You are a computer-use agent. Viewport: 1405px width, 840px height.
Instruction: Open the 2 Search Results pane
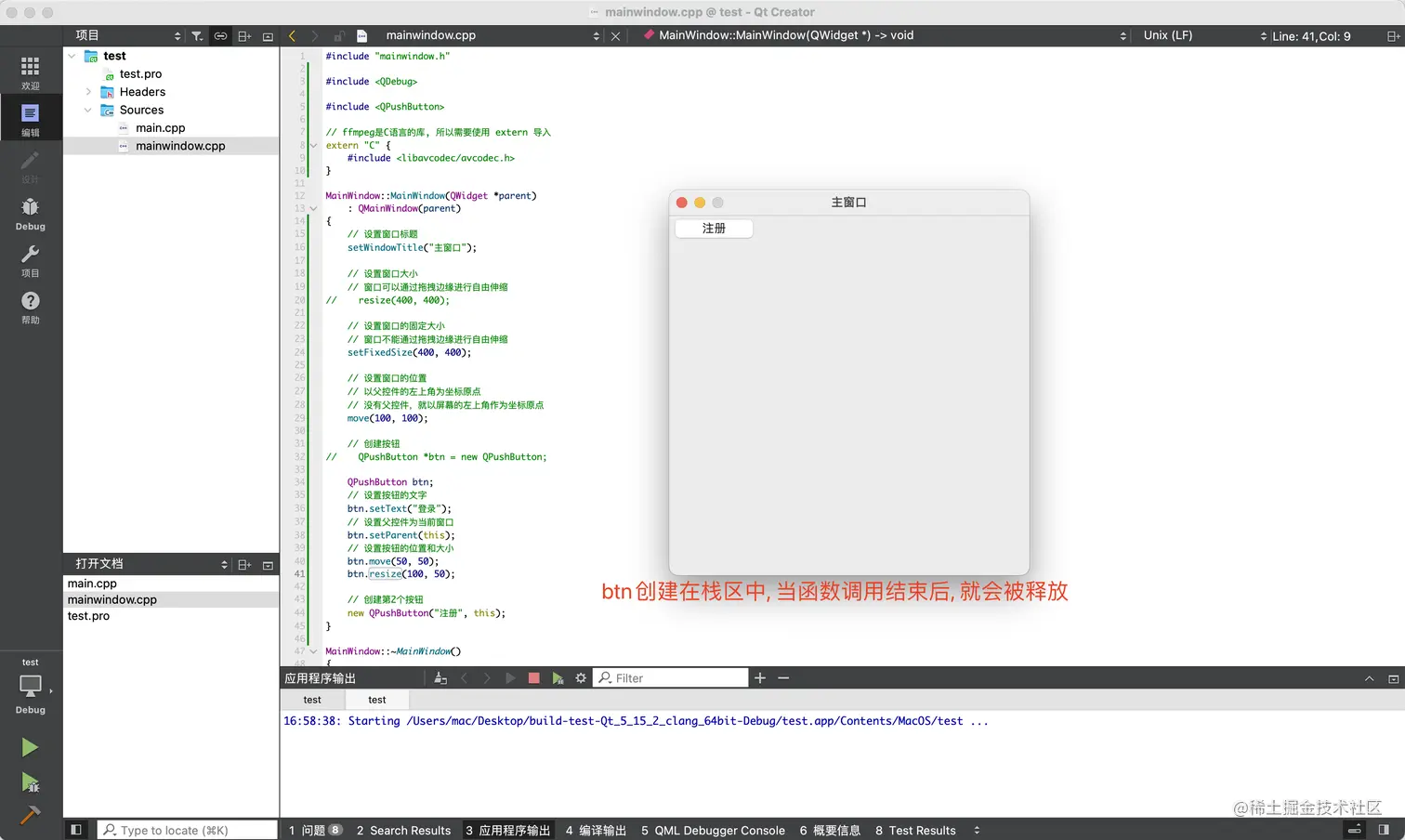(403, 830)
